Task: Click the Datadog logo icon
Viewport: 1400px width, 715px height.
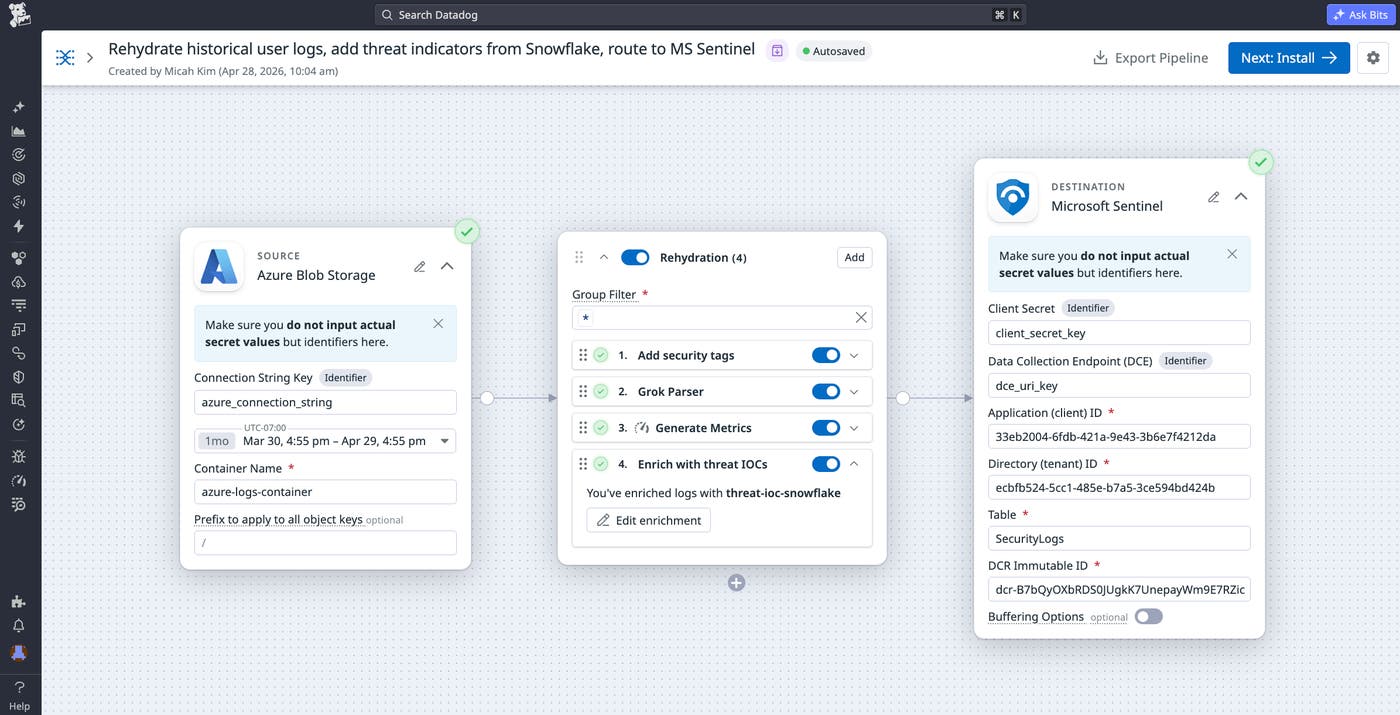Action: pyautogui.click(x=19, y=15)
